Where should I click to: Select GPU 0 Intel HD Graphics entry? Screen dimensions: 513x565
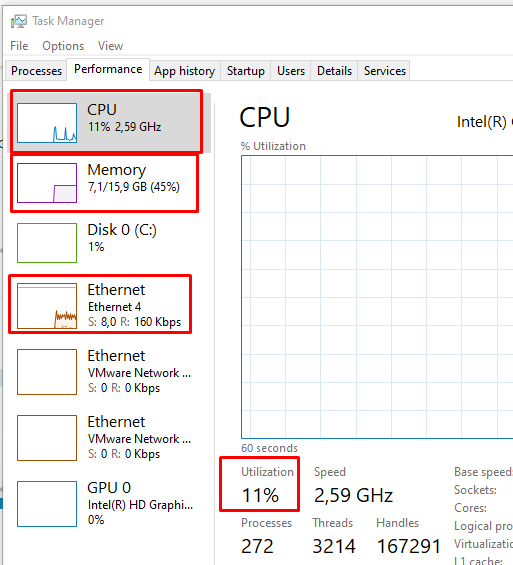click(104, 504)
